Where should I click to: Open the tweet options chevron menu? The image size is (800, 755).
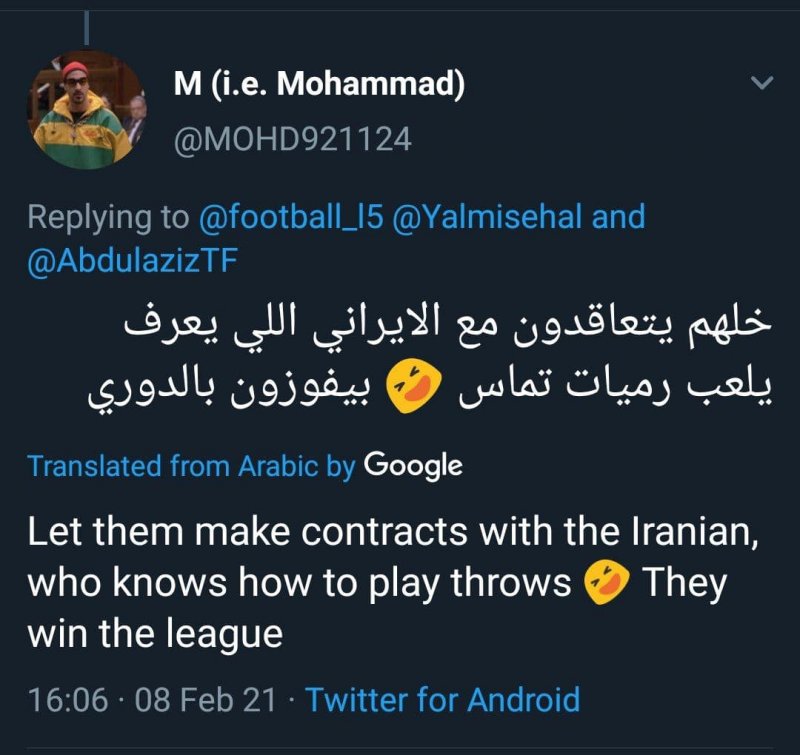(x=762, y=82)
